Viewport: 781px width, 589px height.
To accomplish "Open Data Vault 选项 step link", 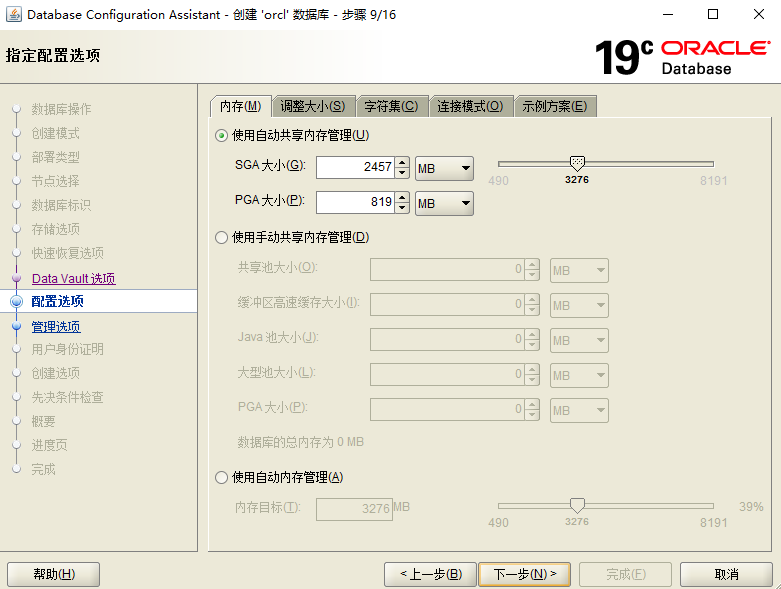I will pos(73,279).
